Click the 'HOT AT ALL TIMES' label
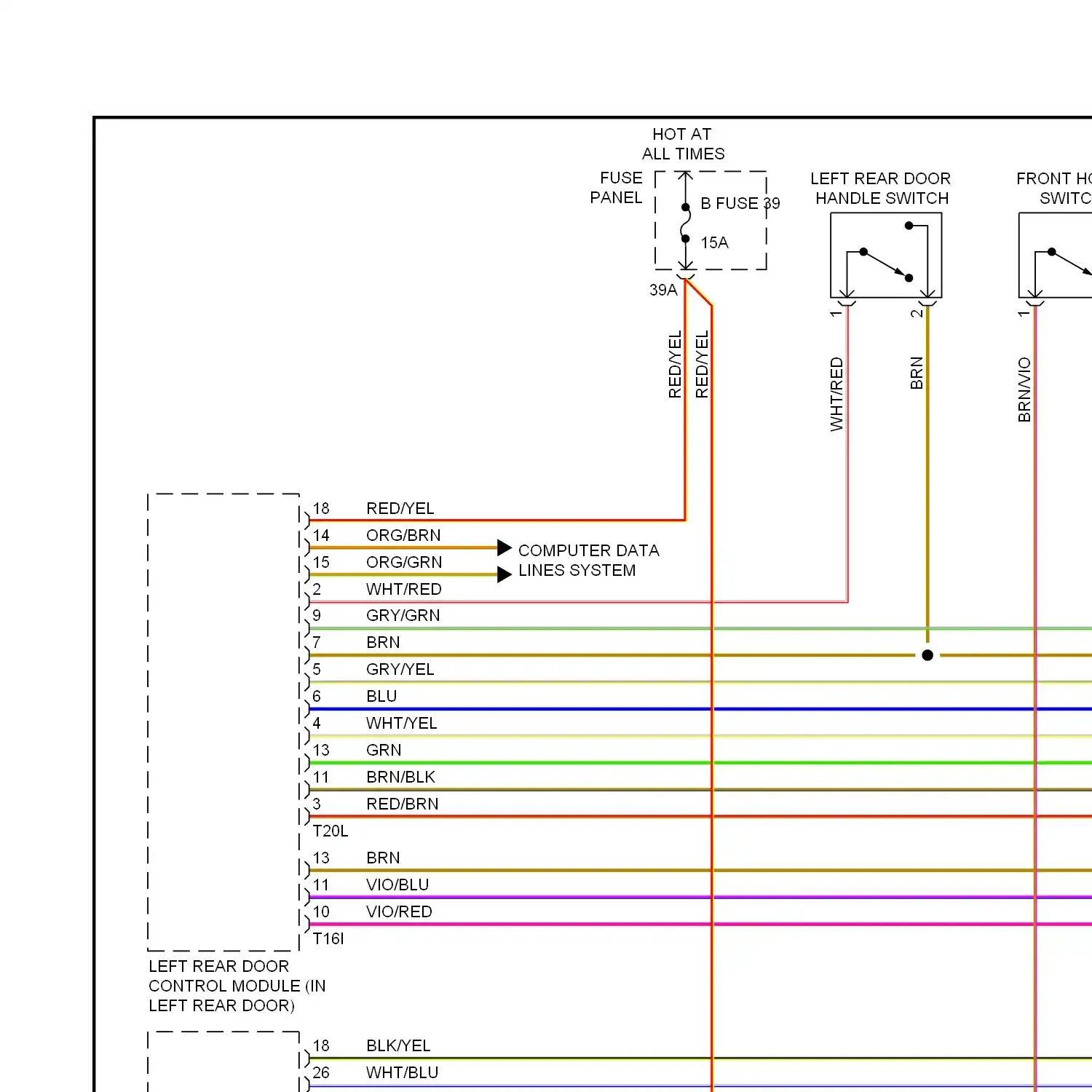1092x1092 pixels. [x=683, y=144]
